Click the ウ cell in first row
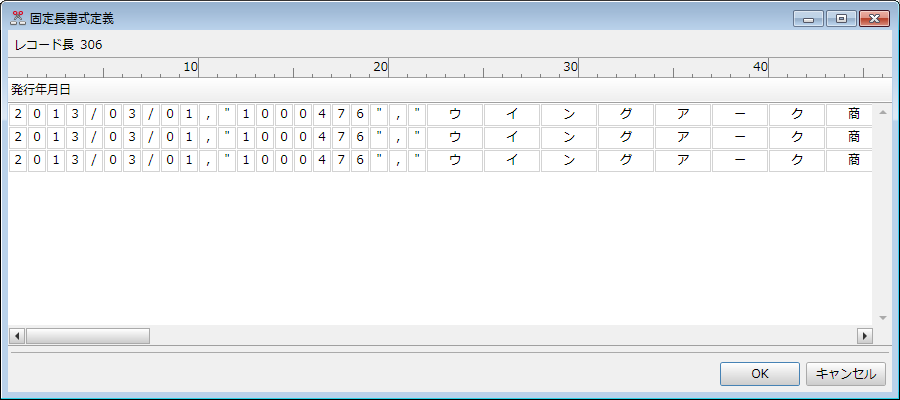The image size is (900, 400). point(455,114)
